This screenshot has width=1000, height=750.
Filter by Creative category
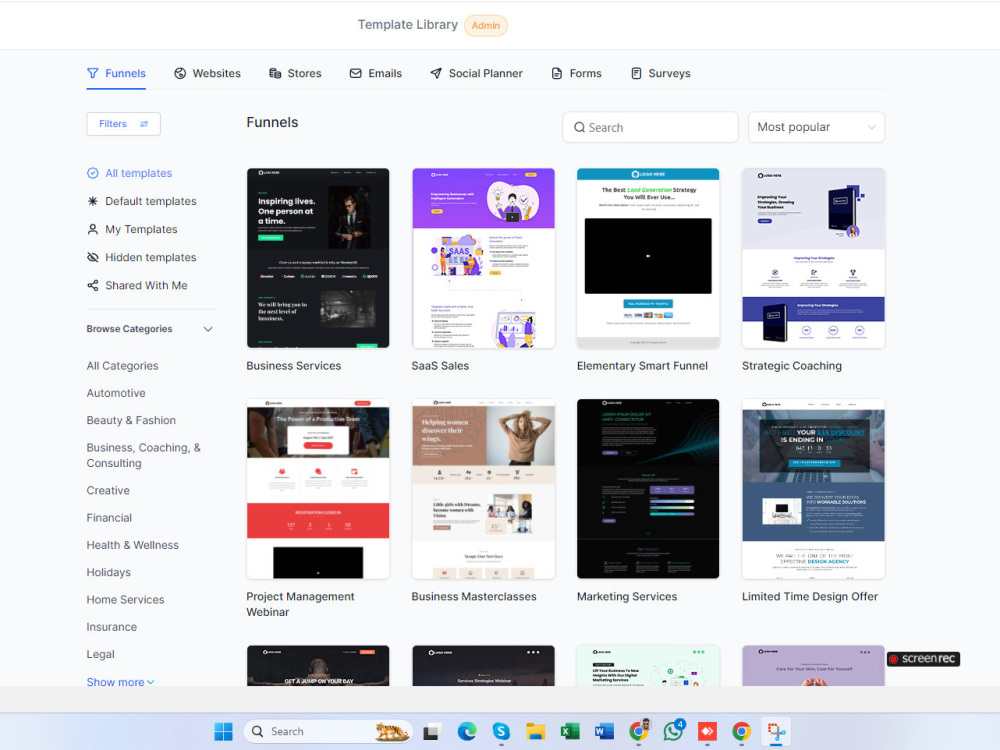(x=108, y=491)
